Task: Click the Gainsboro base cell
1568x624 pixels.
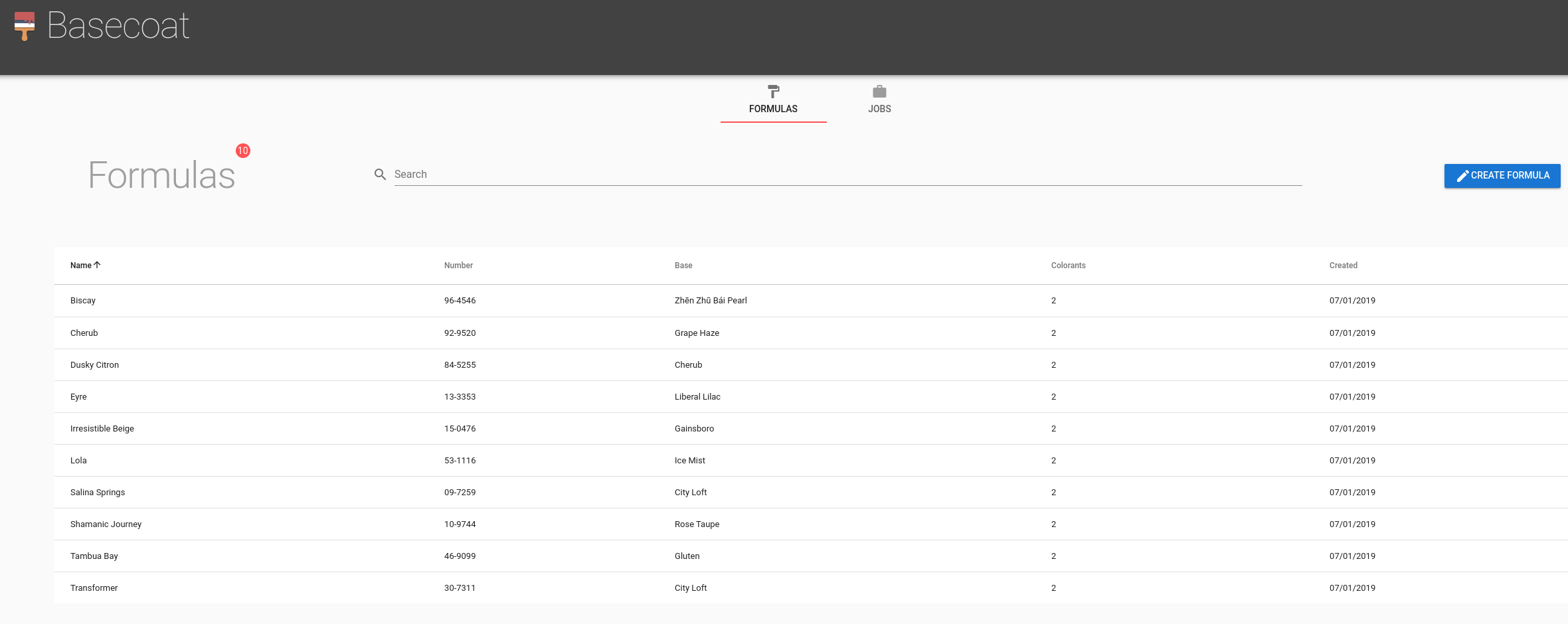Action: click(694, 429)
